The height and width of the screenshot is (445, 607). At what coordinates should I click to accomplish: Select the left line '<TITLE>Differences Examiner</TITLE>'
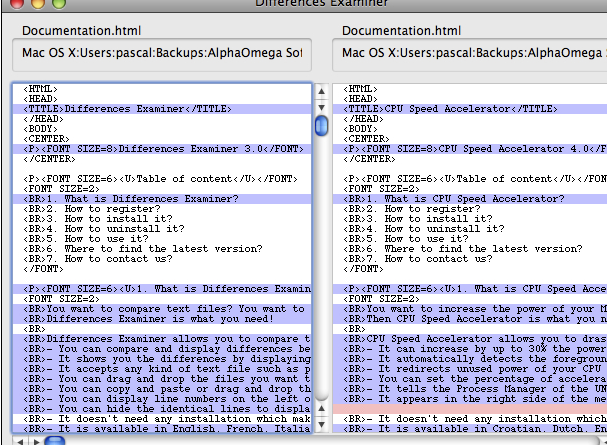[162, 109]
